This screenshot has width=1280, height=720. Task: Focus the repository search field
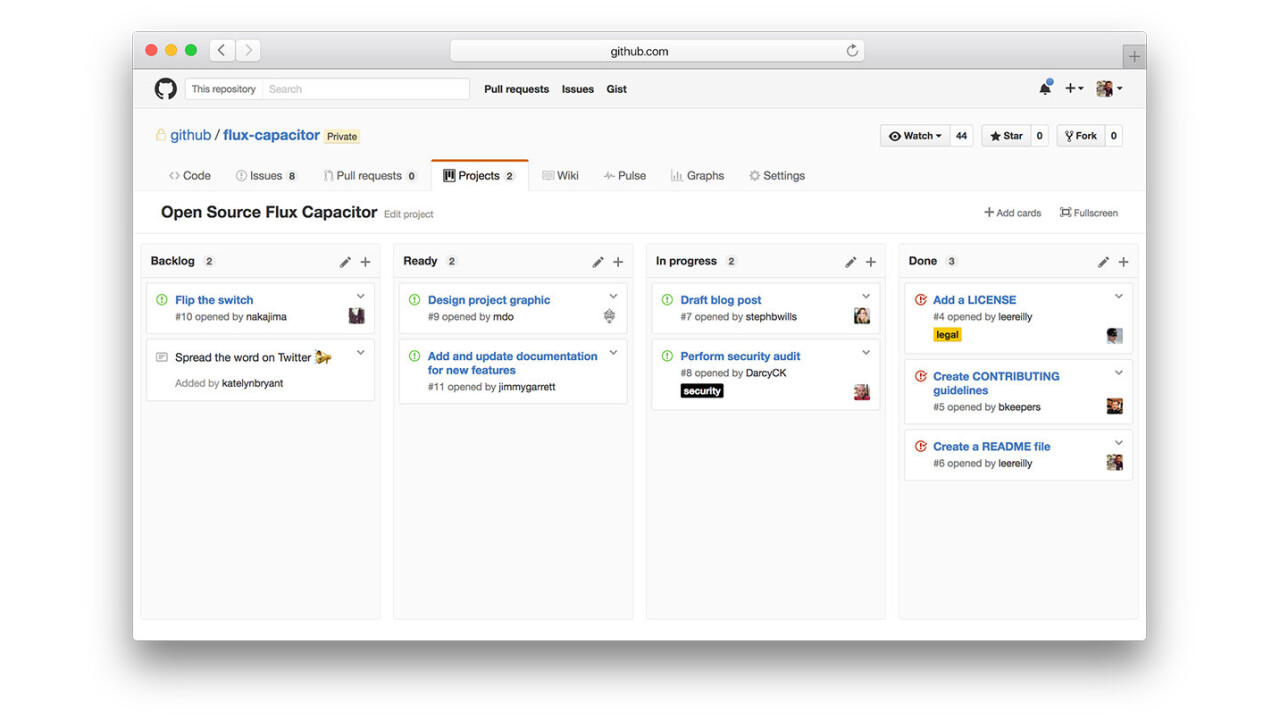[365, 89]
